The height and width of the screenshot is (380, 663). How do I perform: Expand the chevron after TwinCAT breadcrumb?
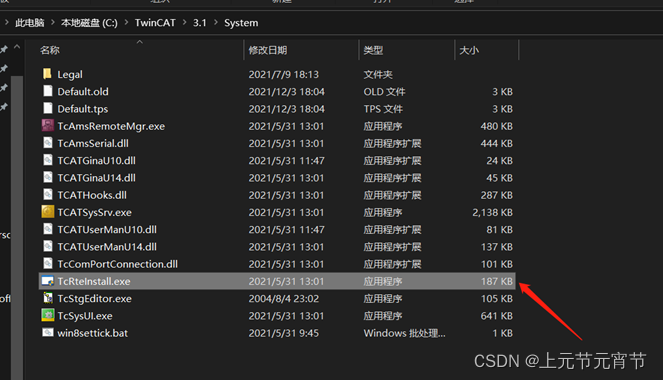184,22
